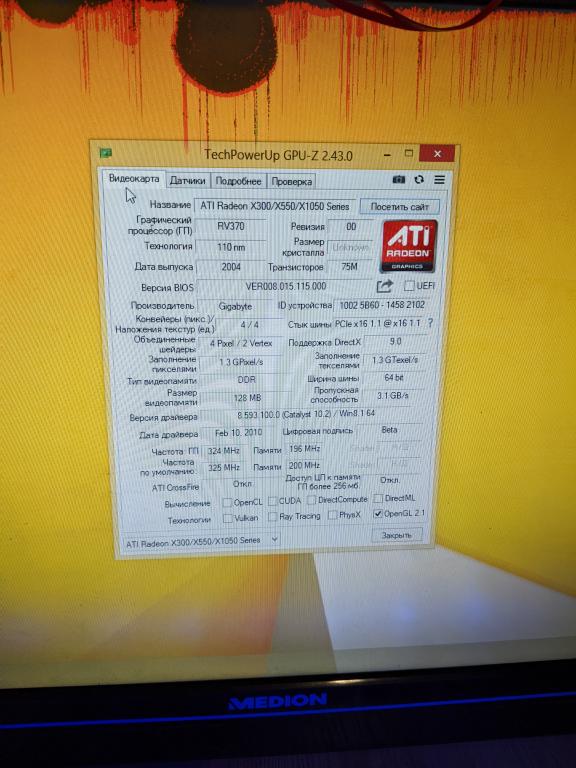Click the 110 nm technology field
Screen dimensions: 576x768
coord(231,247)
